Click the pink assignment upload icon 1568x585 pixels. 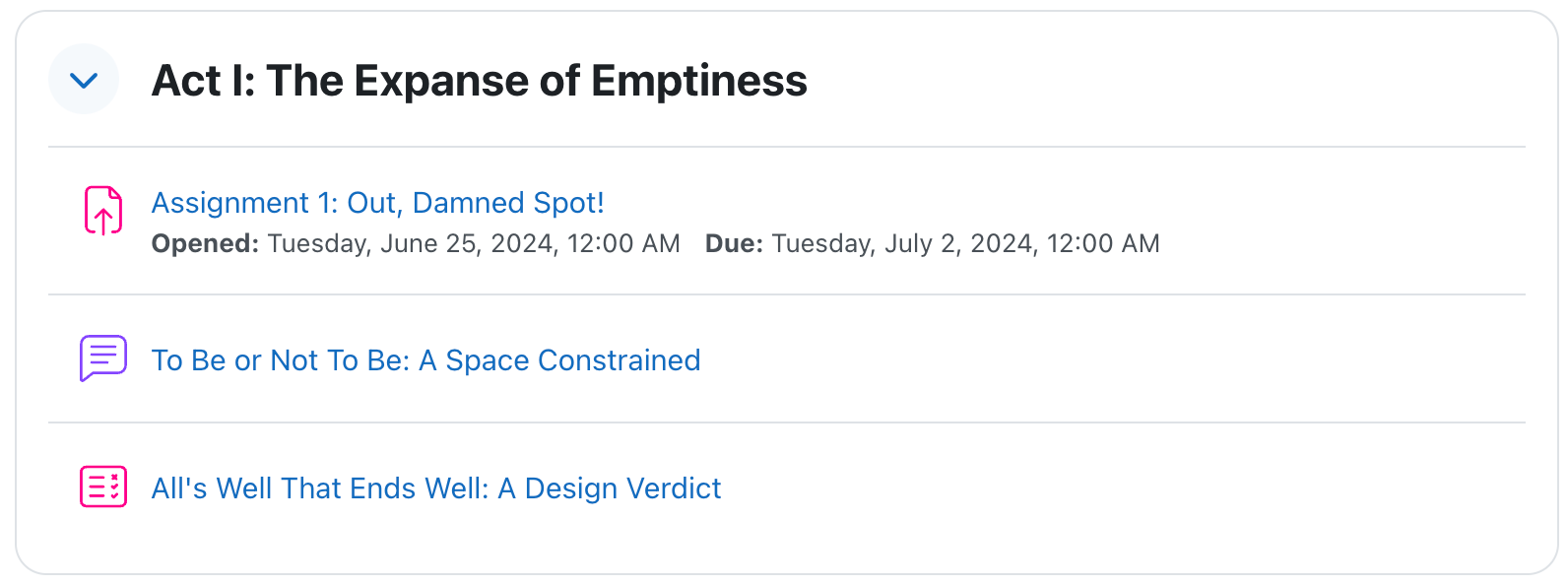[103, 211]
